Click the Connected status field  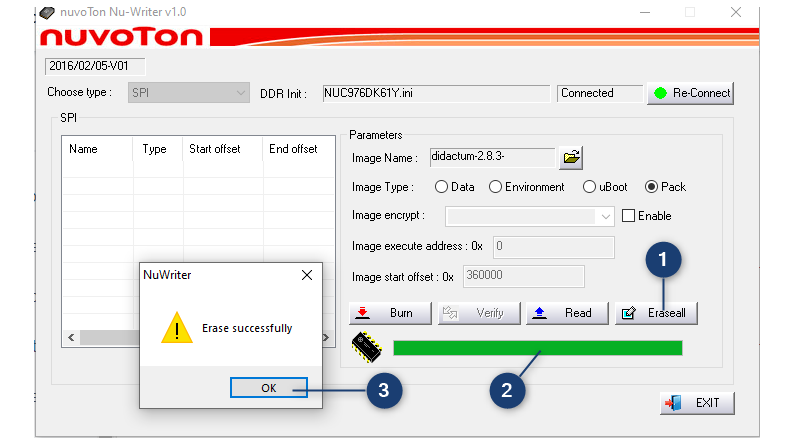click(x=599, y=93)
